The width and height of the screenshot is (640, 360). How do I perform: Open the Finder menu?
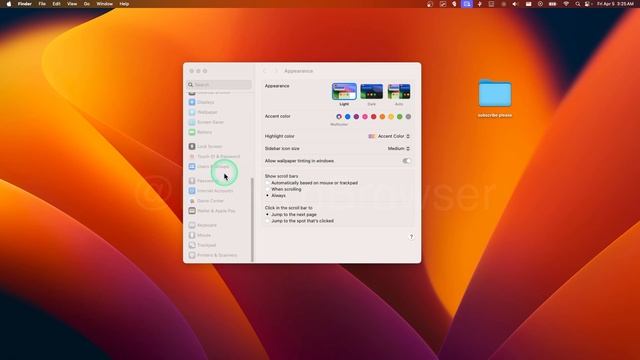[x=24, y=4]
